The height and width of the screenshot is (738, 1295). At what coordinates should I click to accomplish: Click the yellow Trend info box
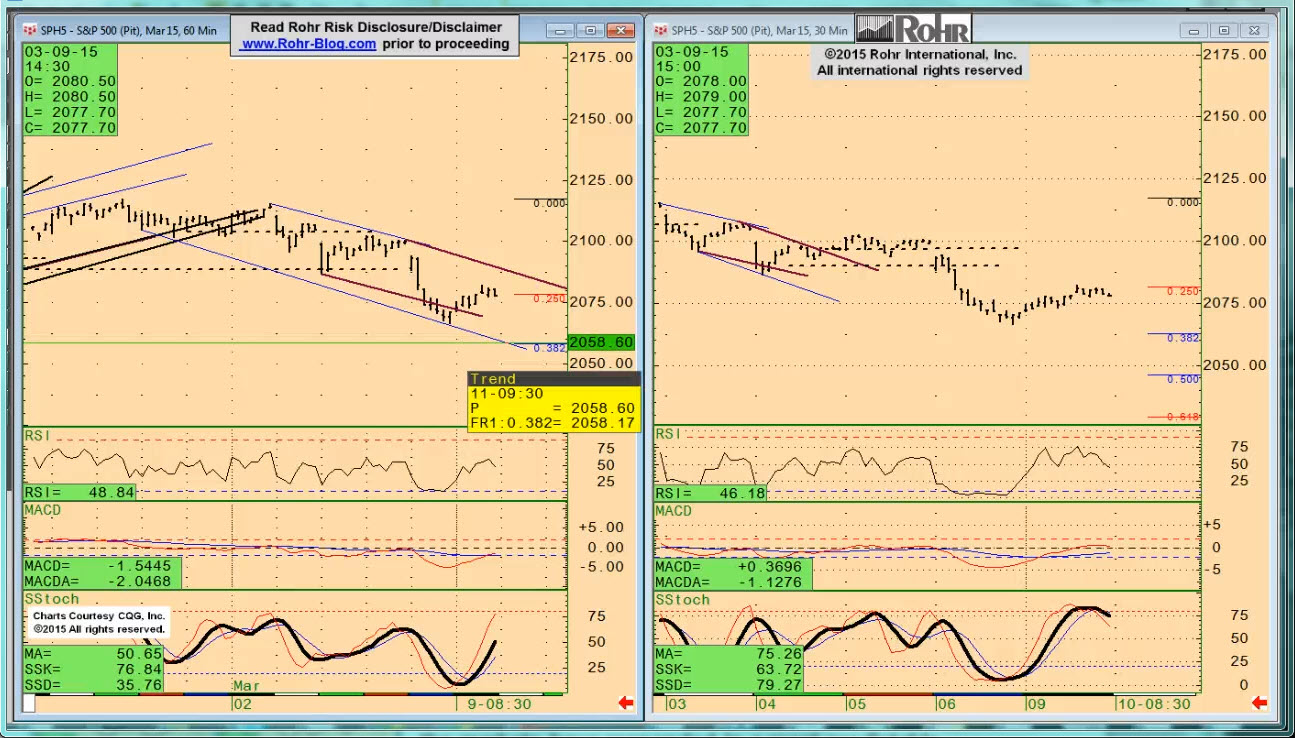(553, 402)
